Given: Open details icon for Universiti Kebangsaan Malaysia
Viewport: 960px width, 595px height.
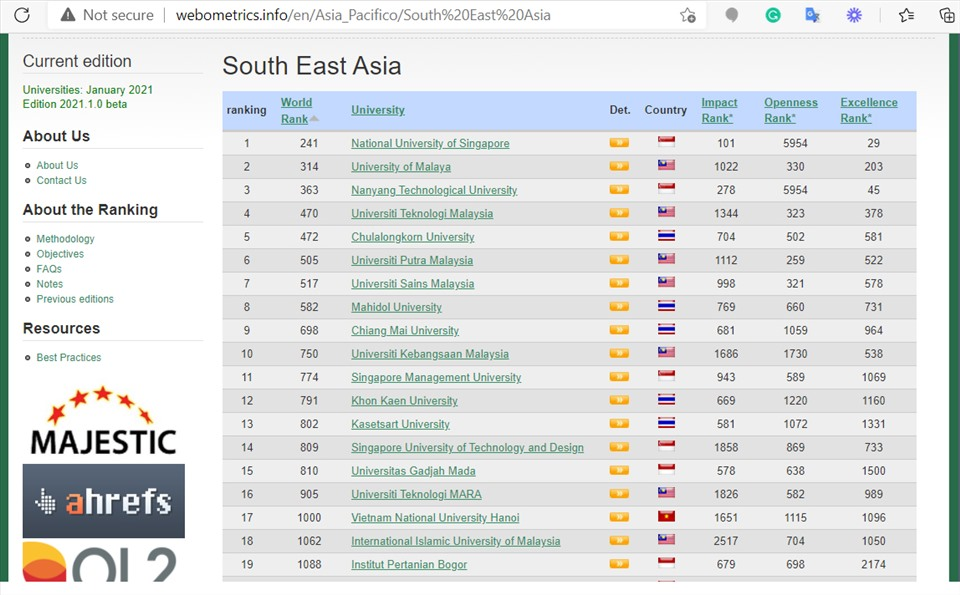Looking at the screenshot, I should point(619,353).
